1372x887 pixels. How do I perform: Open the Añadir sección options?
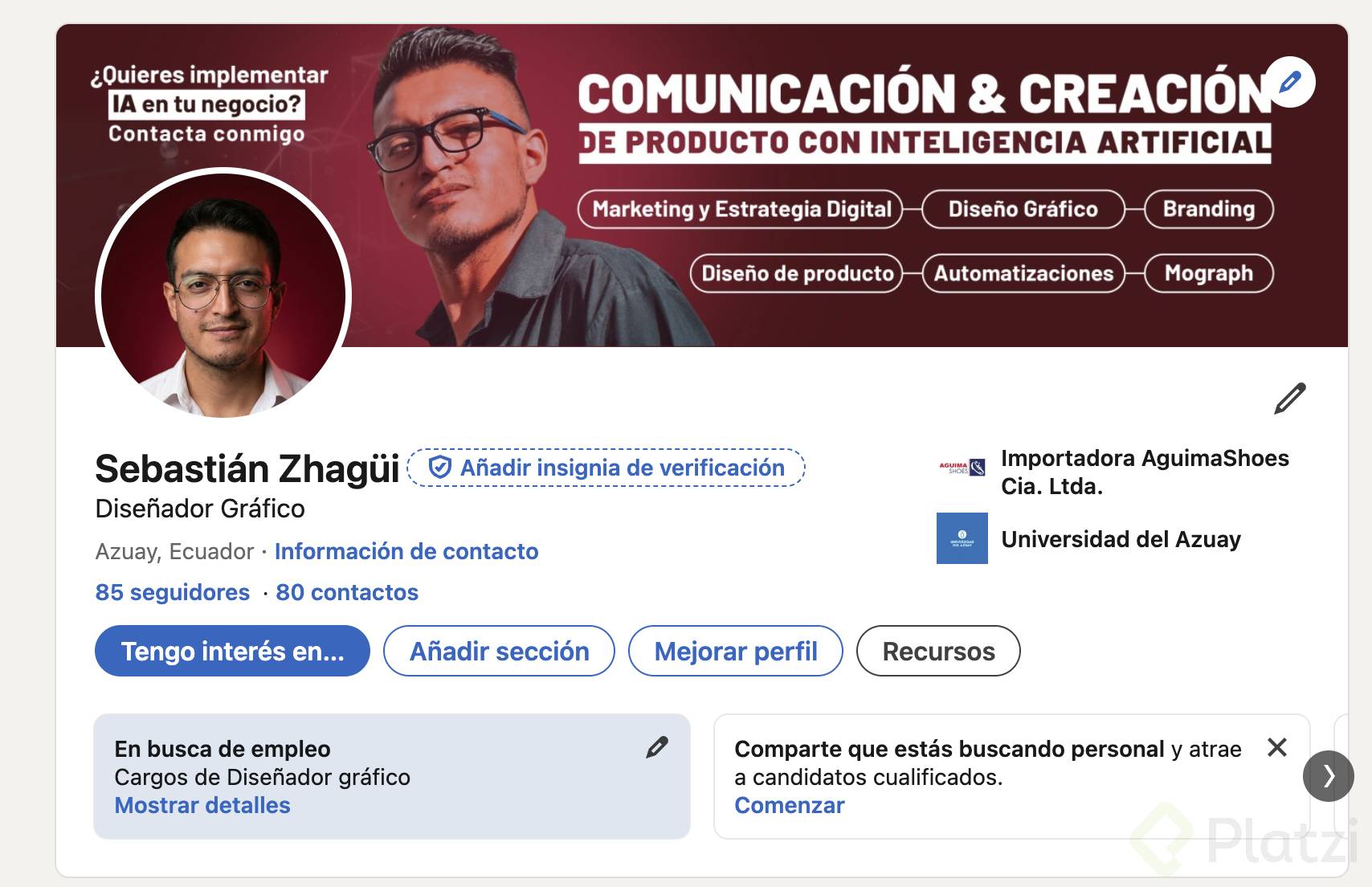499,651
